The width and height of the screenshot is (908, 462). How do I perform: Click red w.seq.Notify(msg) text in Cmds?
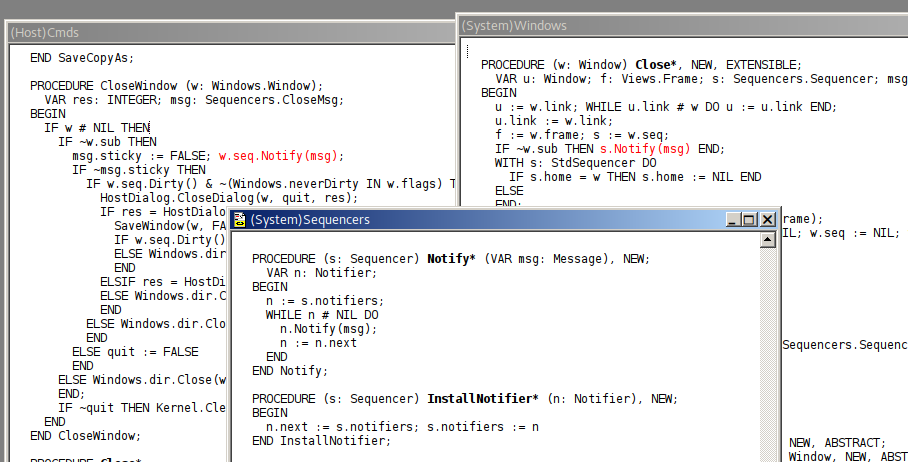click(x=279, y=156)
